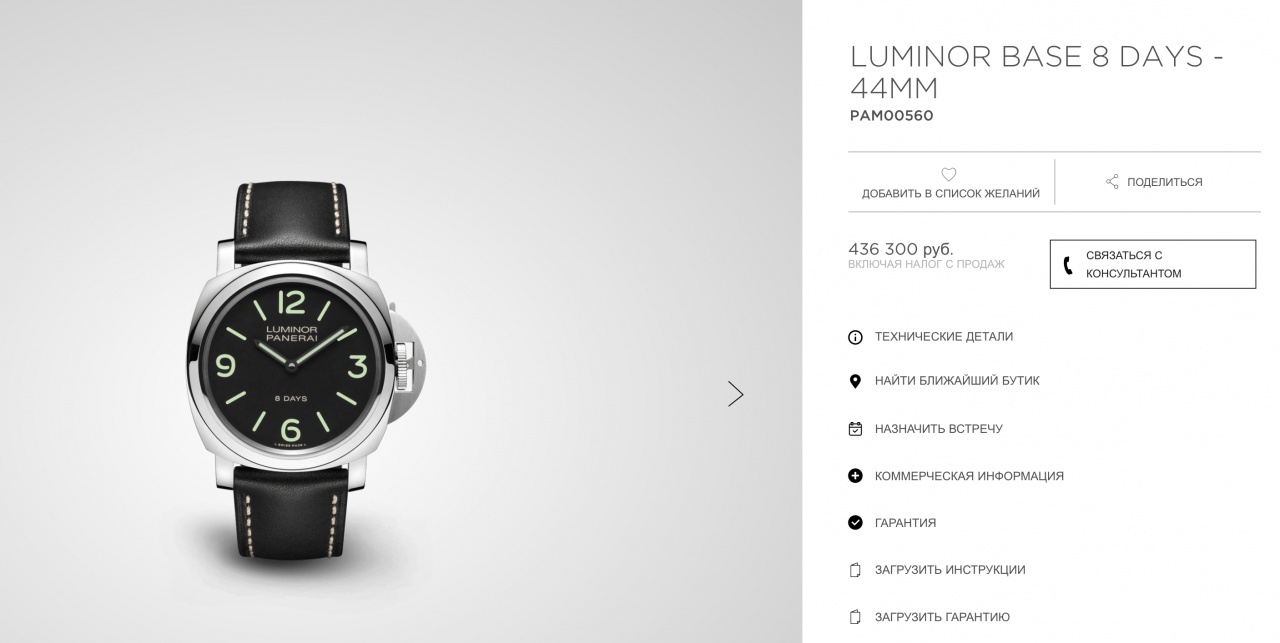Click Добавить в список желаний link
The height and width of the screenshot is (643, 1280).
coord(951,194)
